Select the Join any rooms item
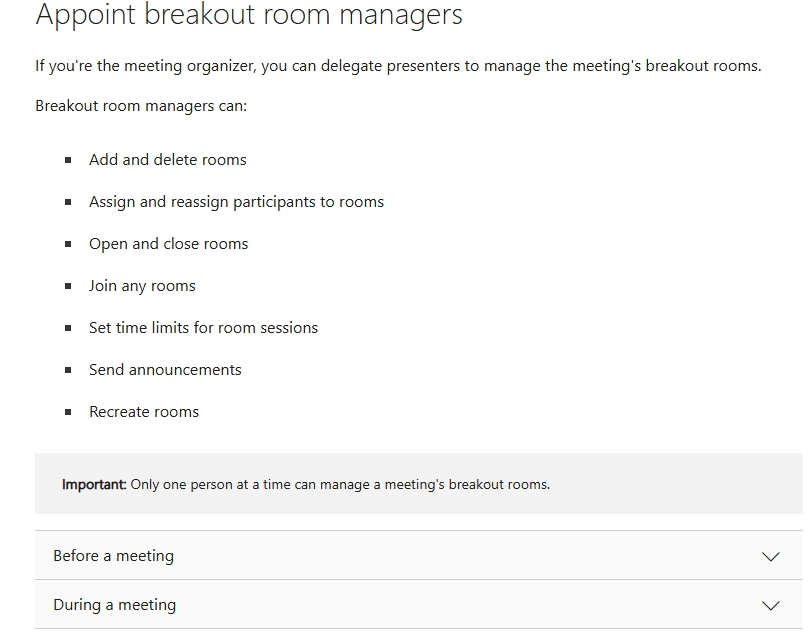The image size is (812, 642). pyautogui.click(x=142, y=286)
